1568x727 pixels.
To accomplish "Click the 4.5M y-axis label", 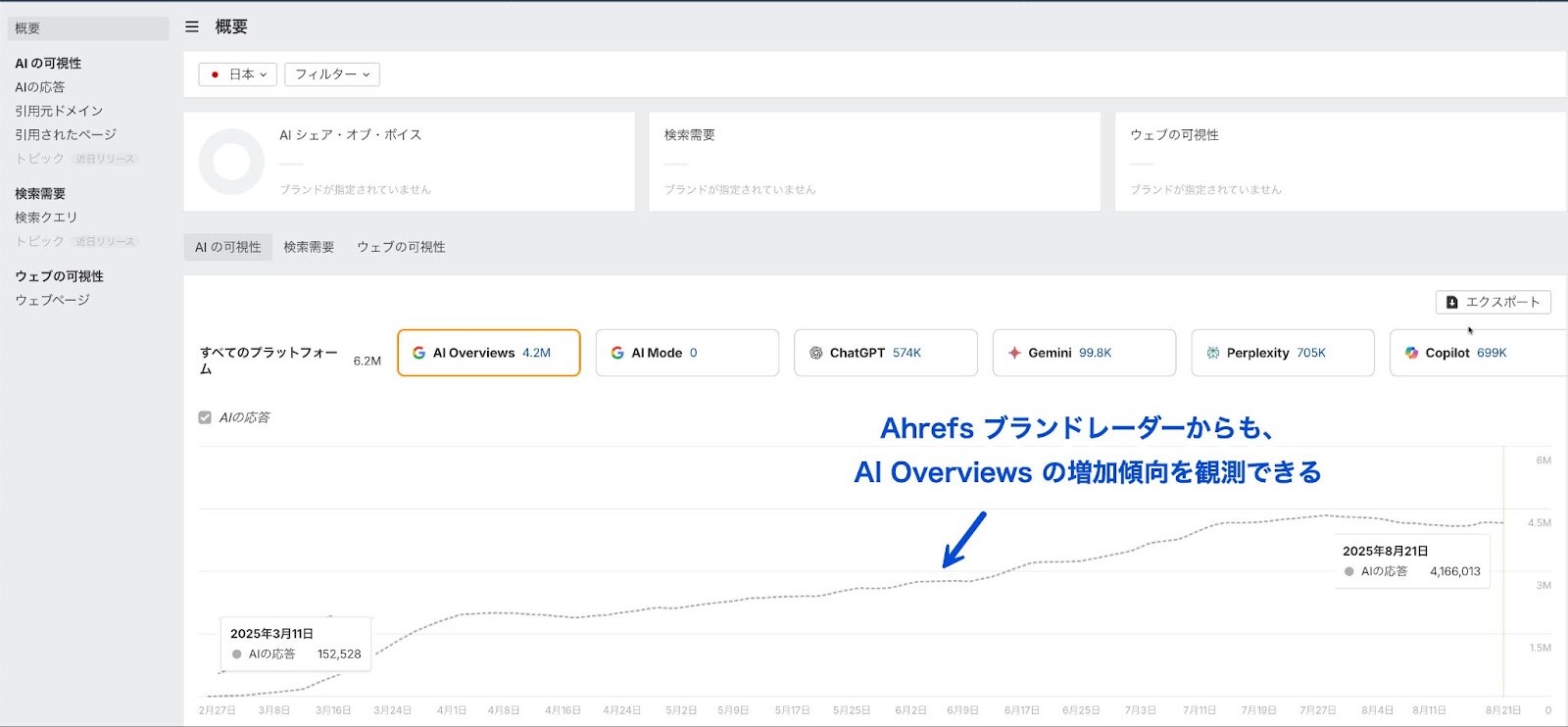I will (x=1539, y=523).
